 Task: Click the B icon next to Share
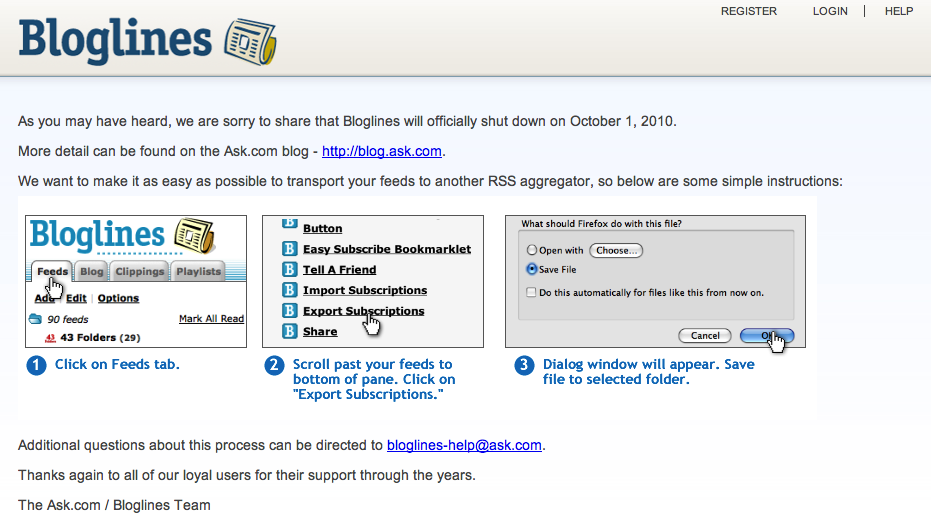(289, 331)
